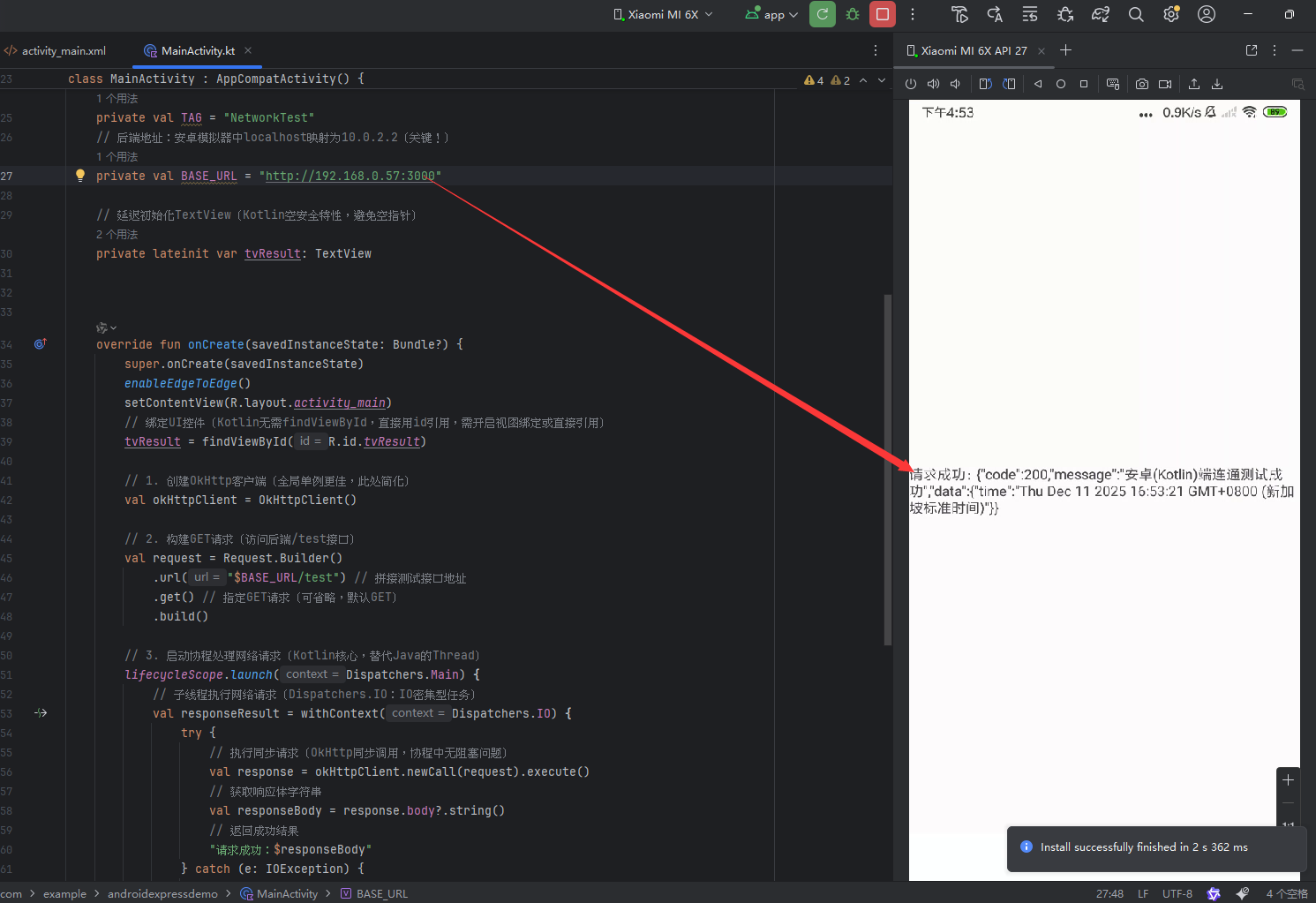
Task: Click example in the breadcrumb bar
Action: [x=65, y=894]
